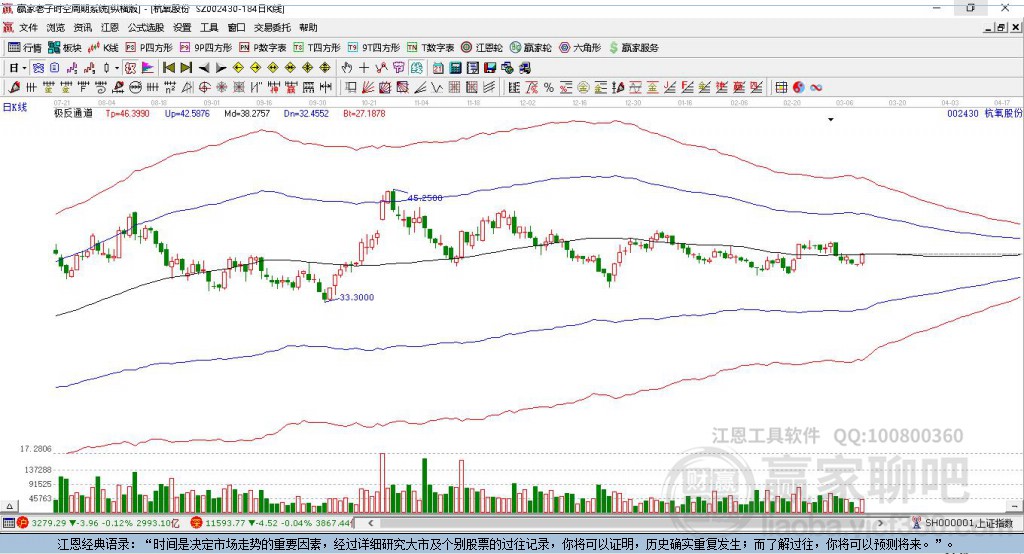This screenshot has width=1024, height=554.
Task: Click the colored flag icon
Action: pos(148,68)
